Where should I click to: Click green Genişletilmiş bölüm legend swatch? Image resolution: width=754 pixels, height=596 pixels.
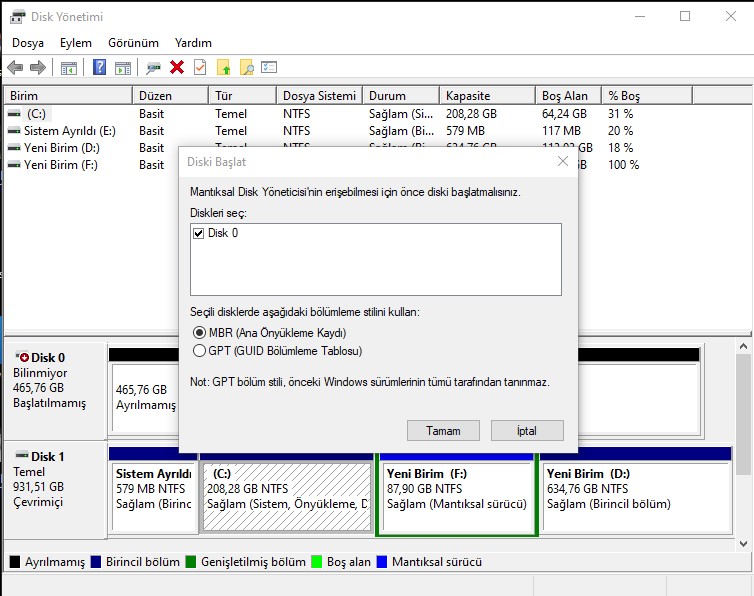point(191,561)
